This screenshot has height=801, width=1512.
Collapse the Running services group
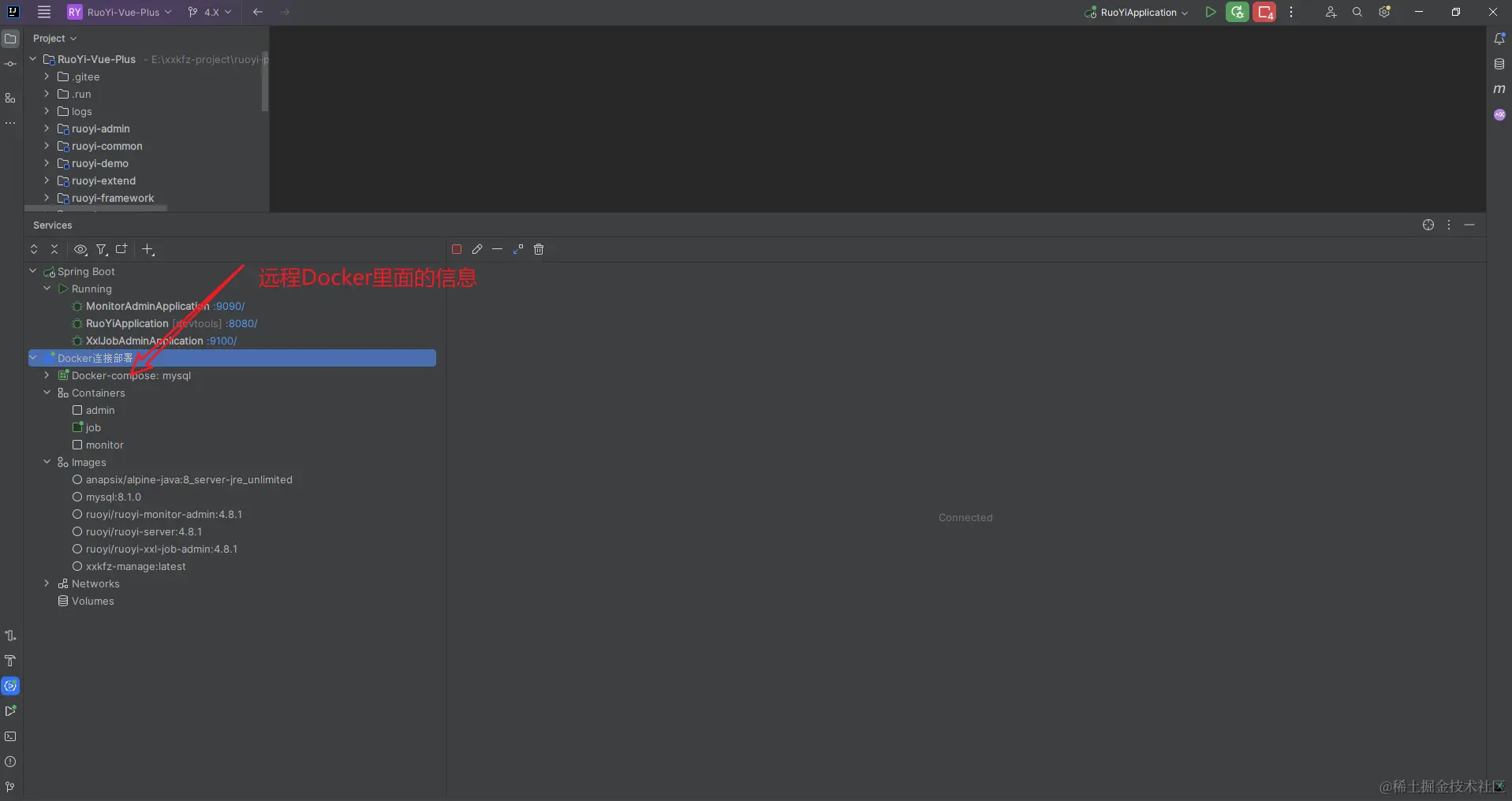47,289
